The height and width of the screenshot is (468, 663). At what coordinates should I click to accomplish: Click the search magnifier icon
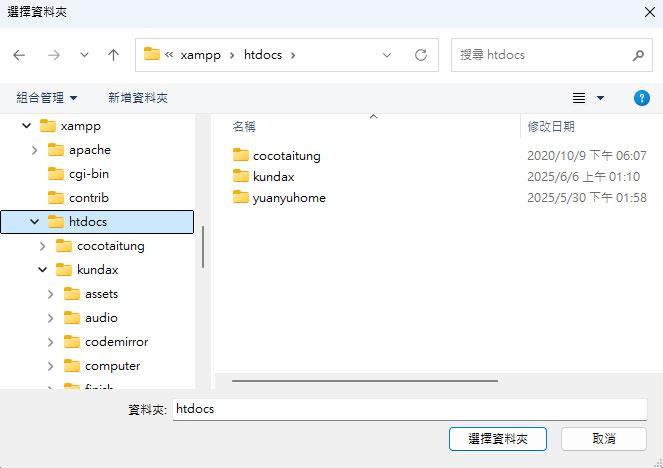tap(638, 55)
